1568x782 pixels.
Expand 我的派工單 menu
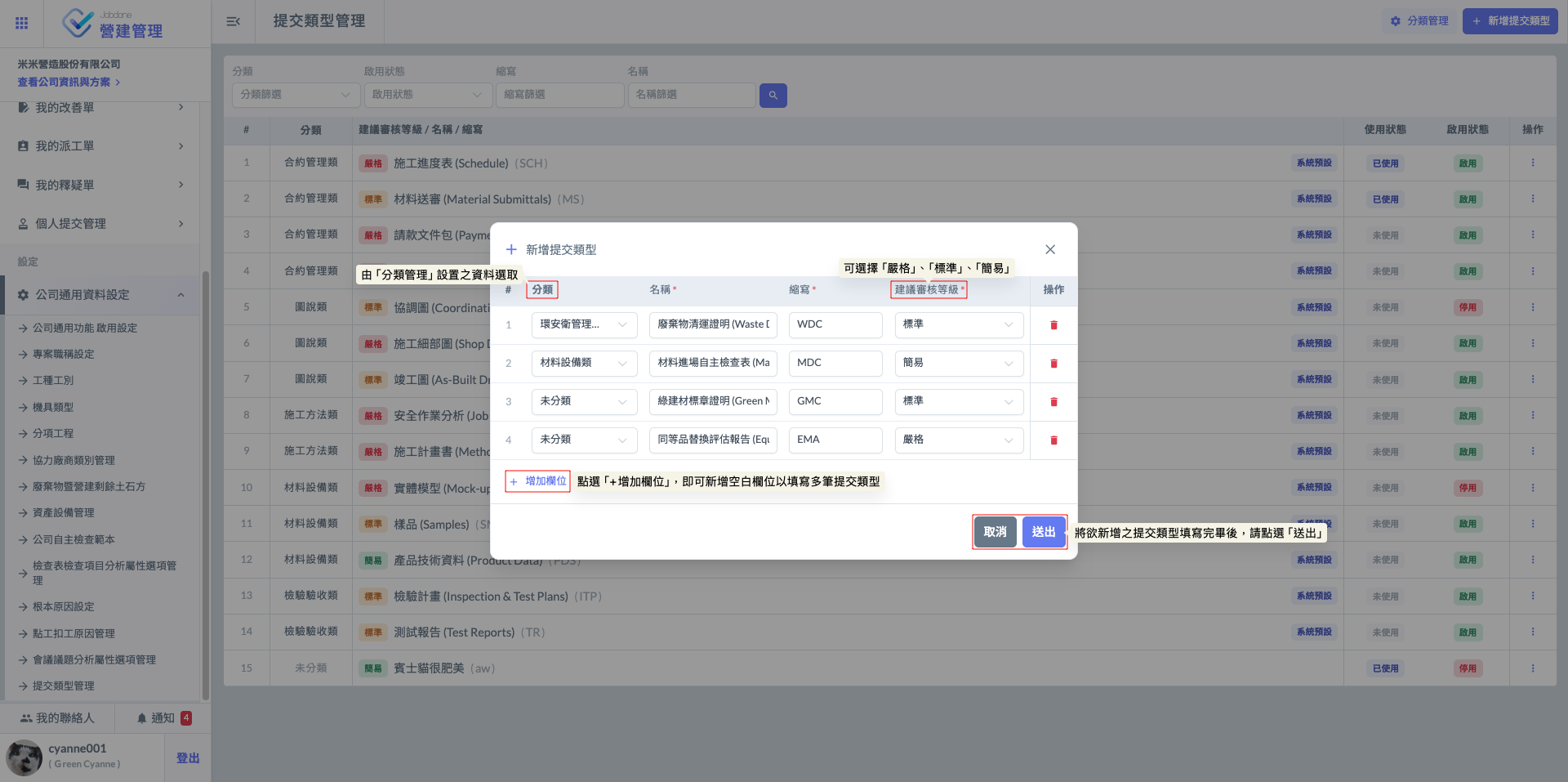100,146
